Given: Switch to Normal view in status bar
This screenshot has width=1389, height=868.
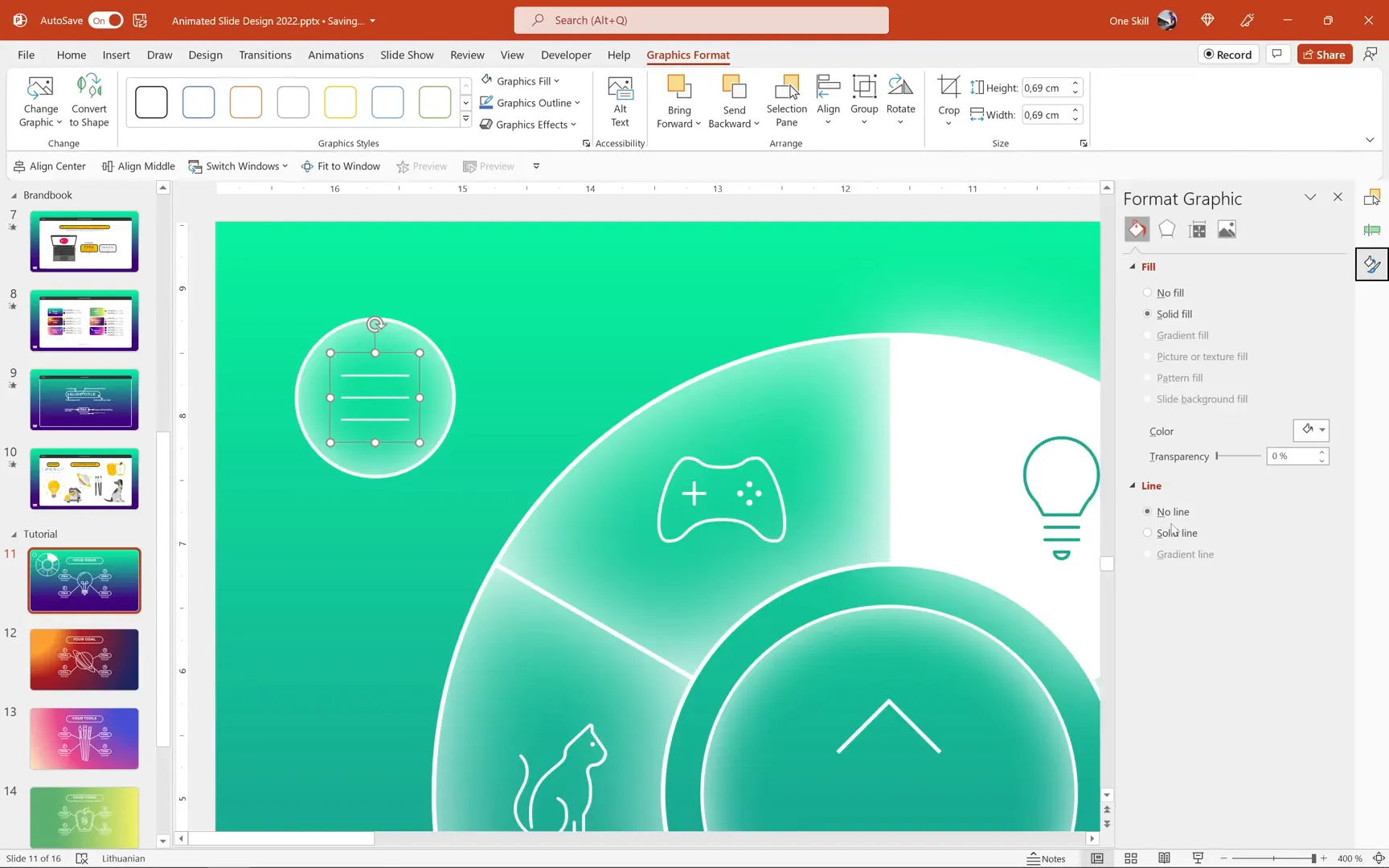Looking at the screenshot, I should pyautogui.click(x=1097, y=858).
